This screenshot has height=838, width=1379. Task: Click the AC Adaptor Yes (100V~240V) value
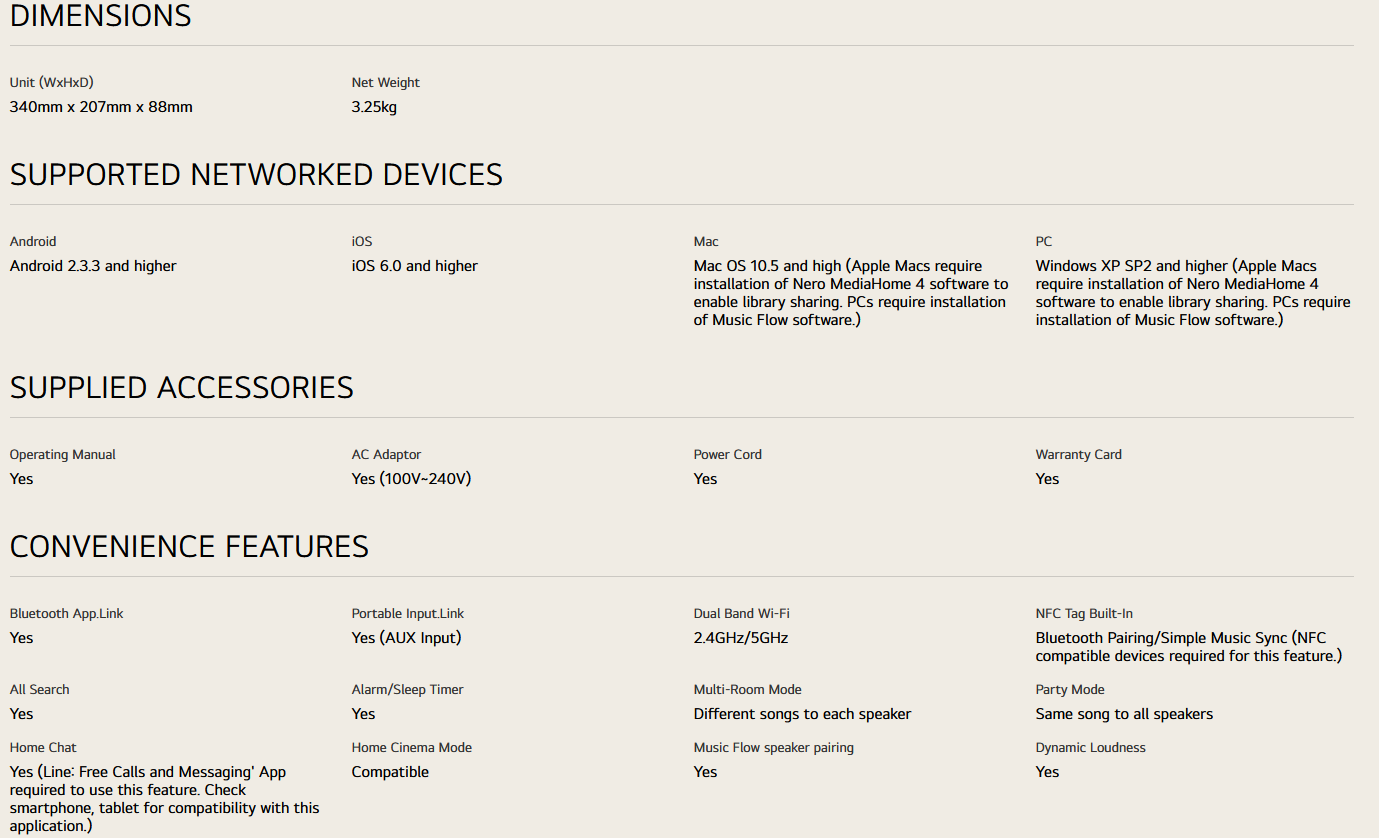pos(411,479)
